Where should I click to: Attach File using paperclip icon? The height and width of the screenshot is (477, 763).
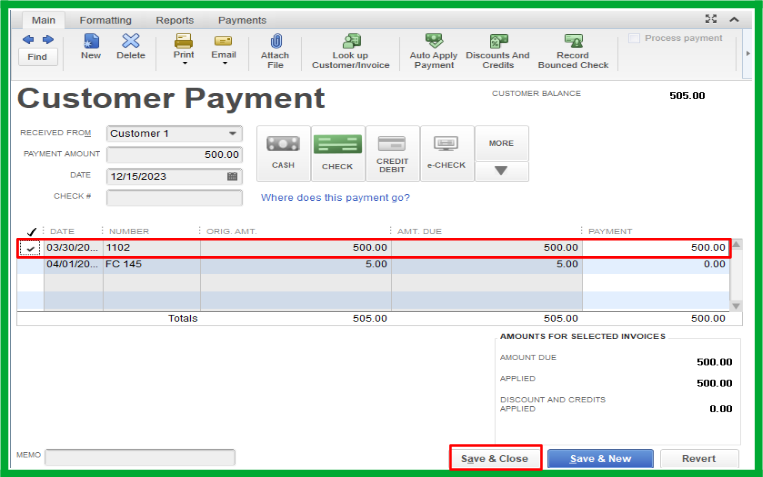(x=275, y=42)
